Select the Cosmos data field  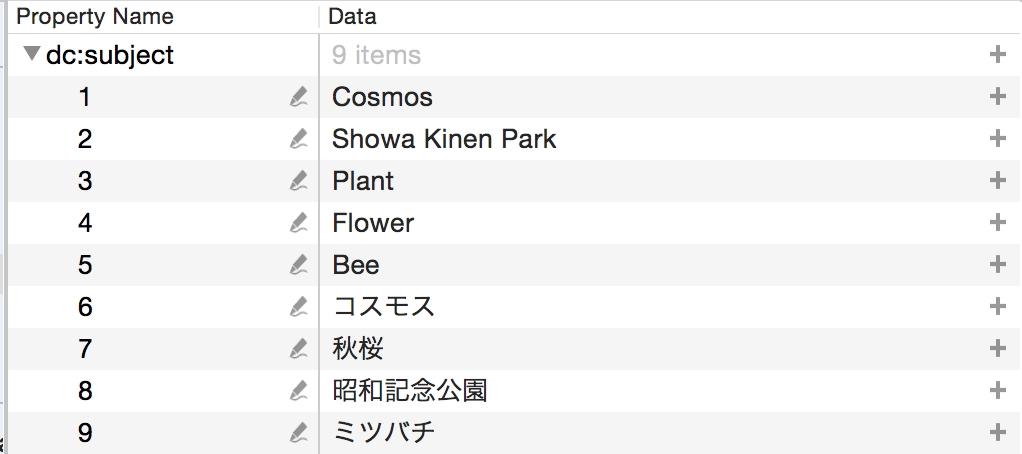tap(382, 97)
